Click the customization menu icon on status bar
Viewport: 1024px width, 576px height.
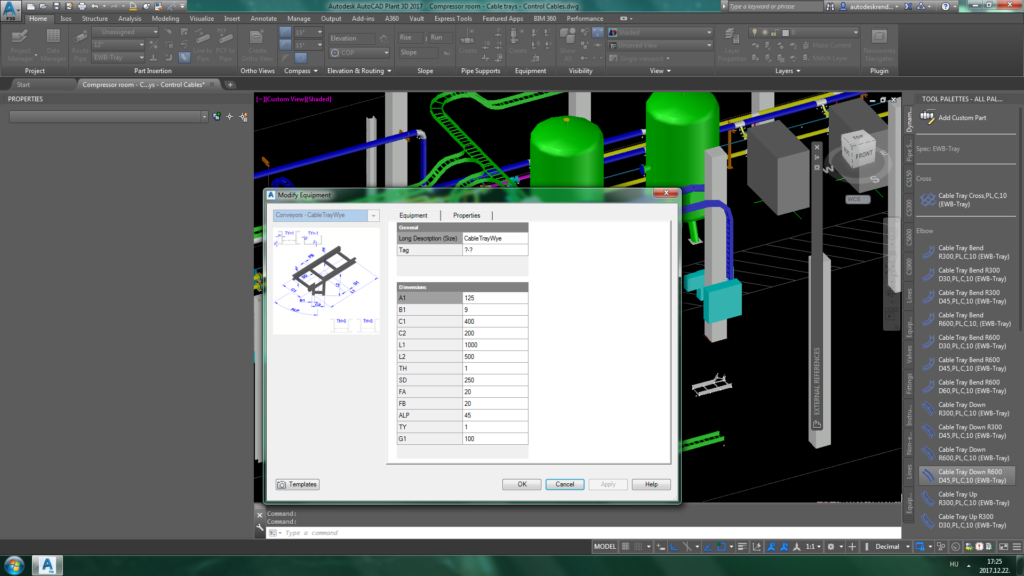point(1017,547)
